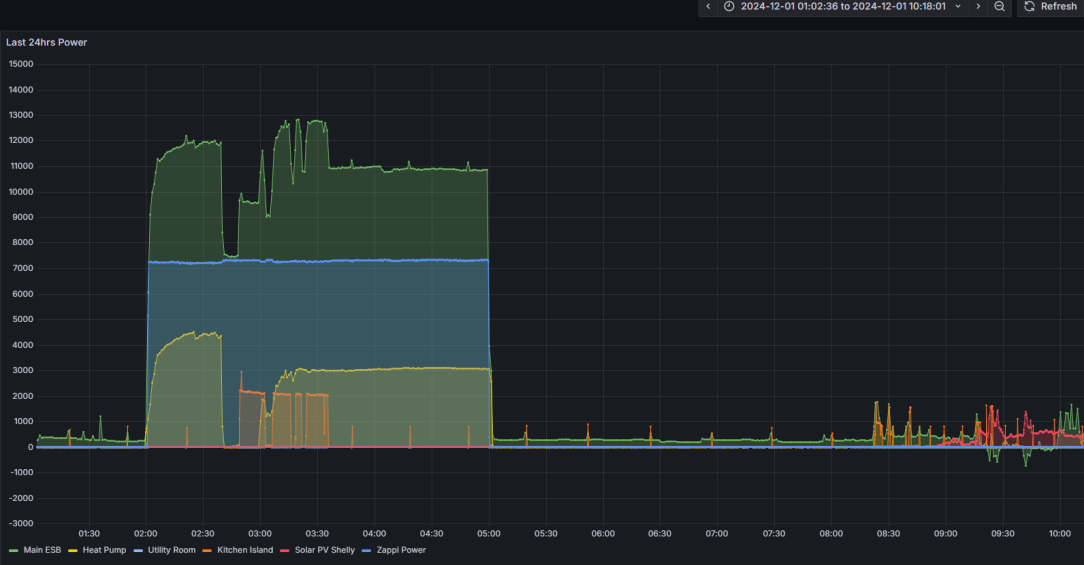Zoom out time range magnifier icon
The image size is (1084, 565).
point(1000,6)
